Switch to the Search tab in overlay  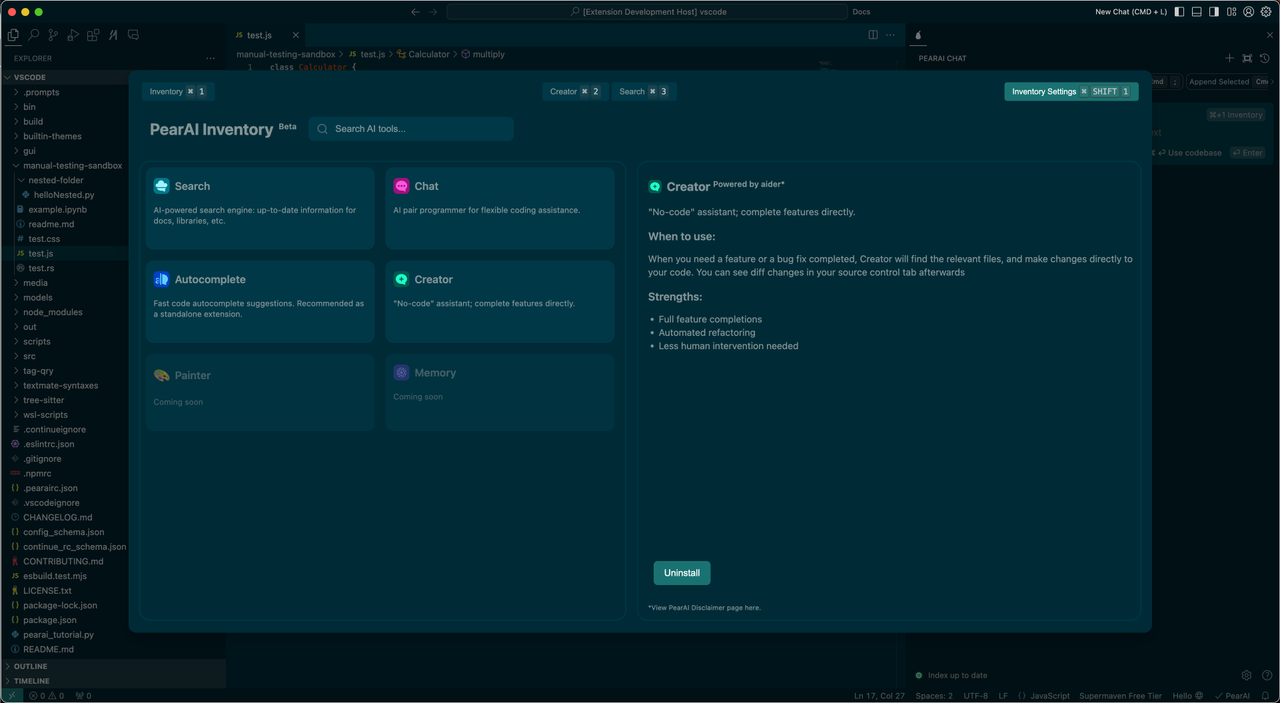tap(644, 91)
